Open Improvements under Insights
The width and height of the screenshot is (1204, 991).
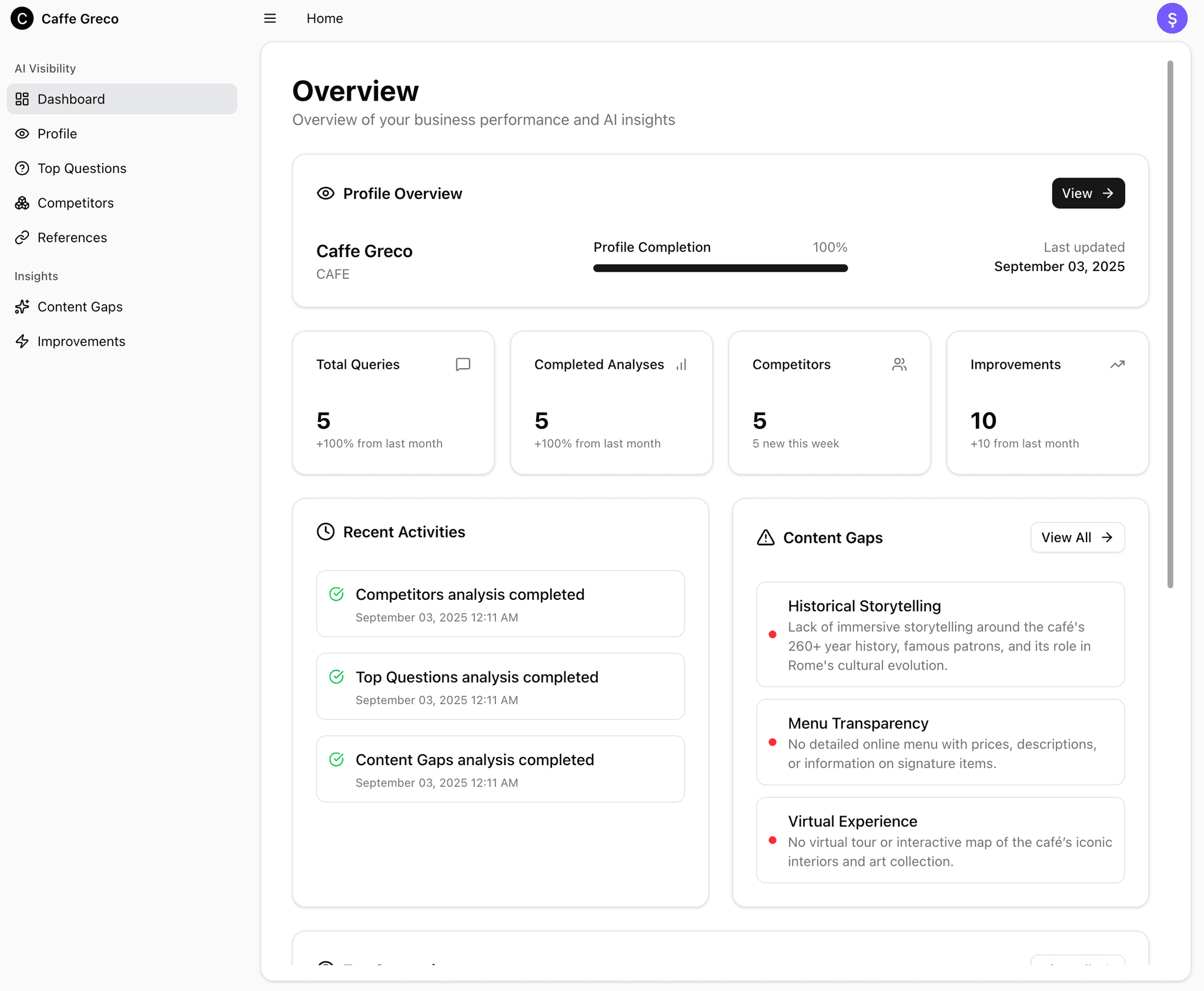coord(81,342)
